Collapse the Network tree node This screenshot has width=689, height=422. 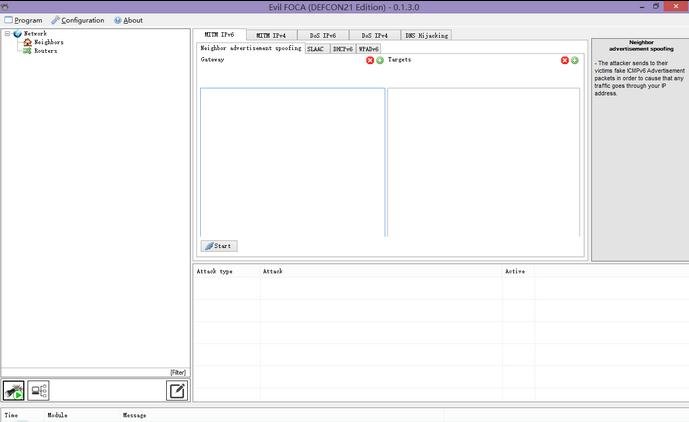click(x=7, y=33)
